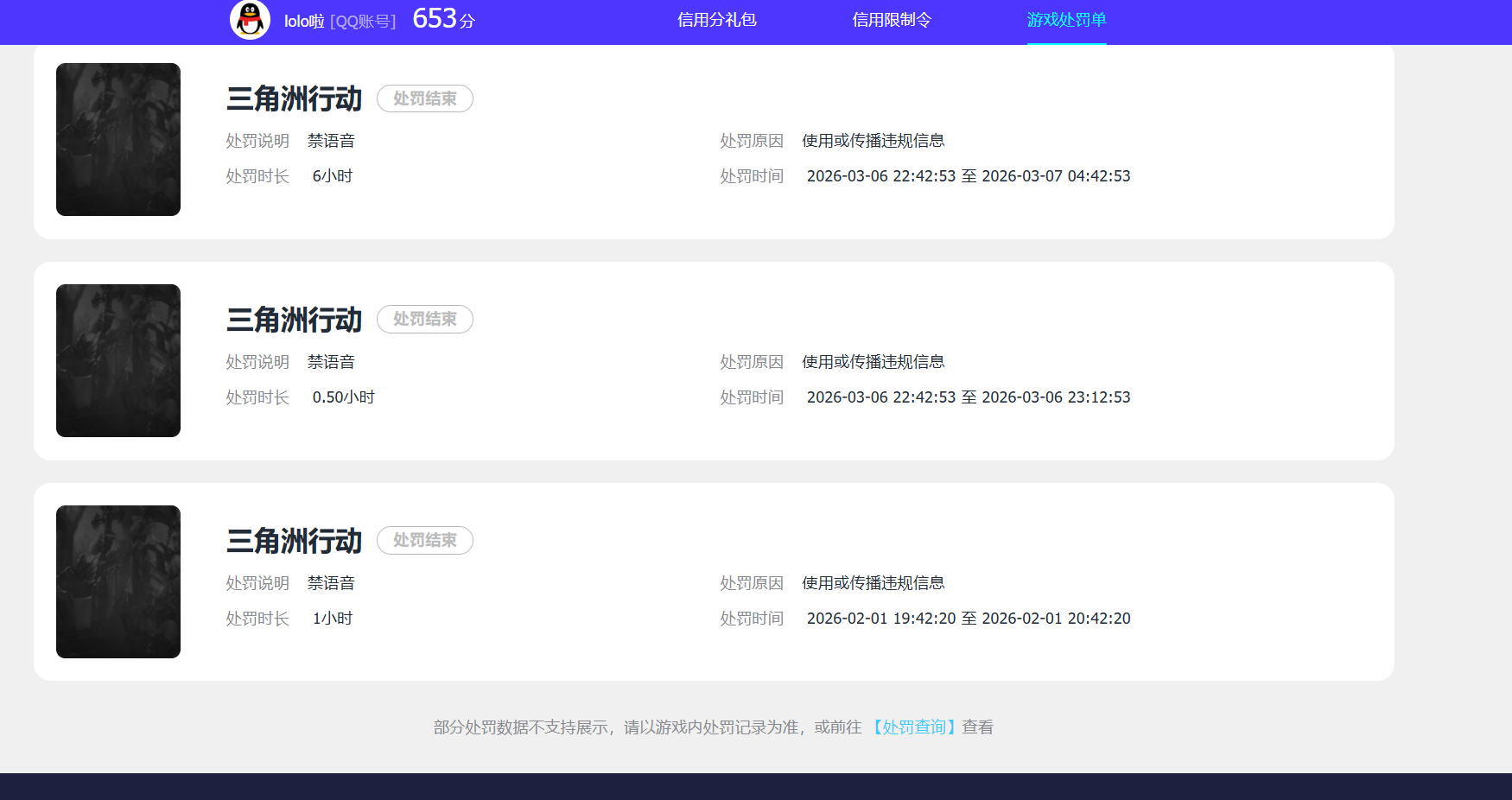
Task: Select the 游戏处罚单 tab
Action: point(1066,20)
